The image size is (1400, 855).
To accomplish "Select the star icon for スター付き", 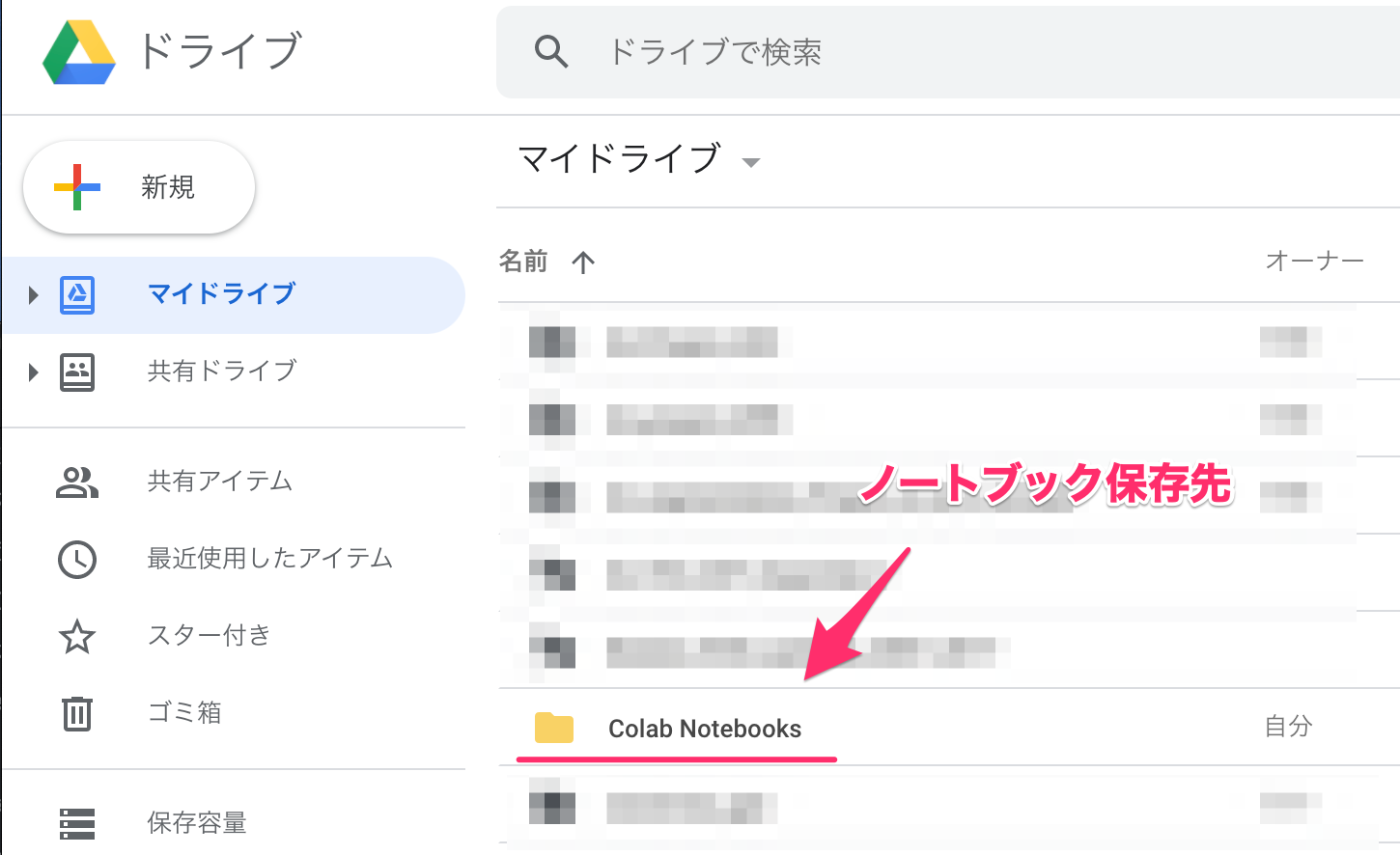I will pyautogui.click(x=77, y=635).
